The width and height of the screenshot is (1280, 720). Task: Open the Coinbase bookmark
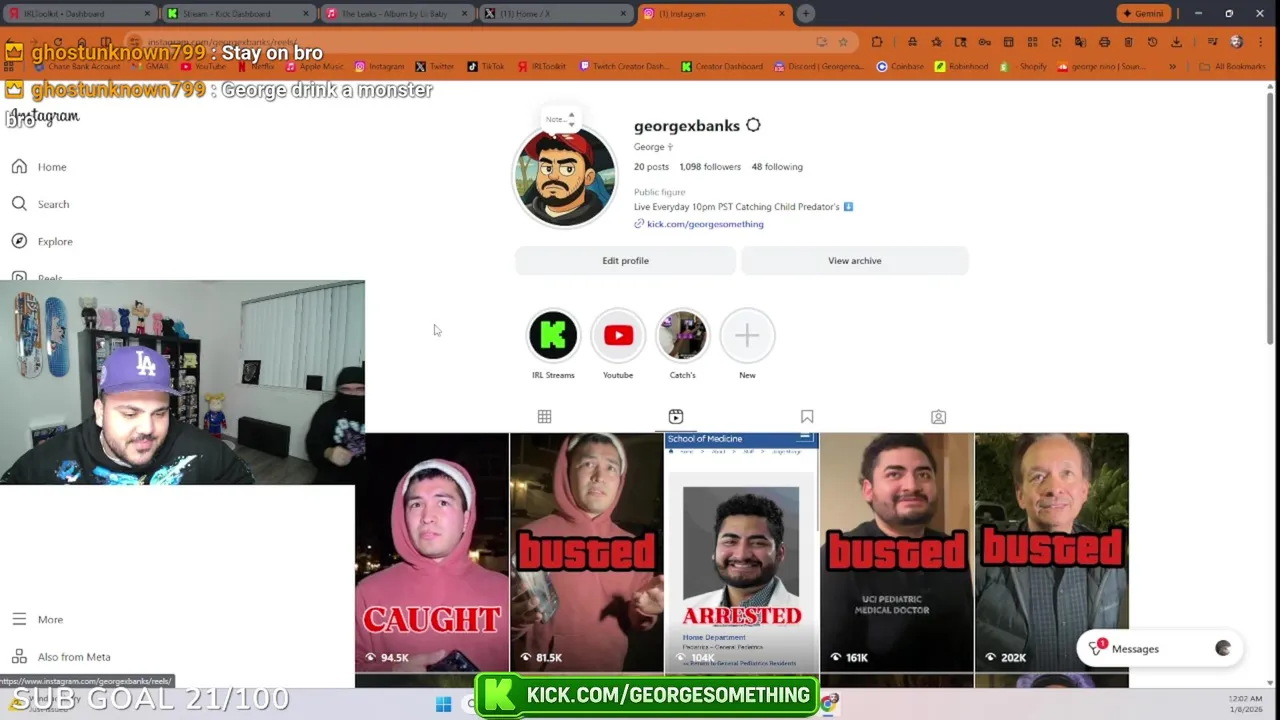point(901,67)
